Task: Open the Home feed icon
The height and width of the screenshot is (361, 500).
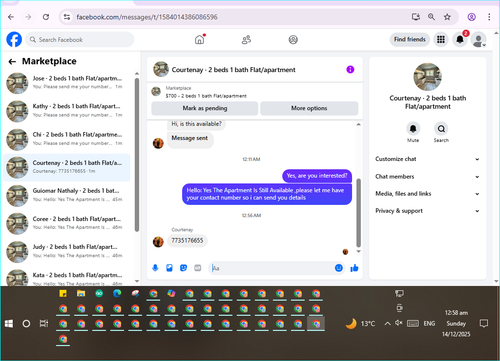Action: point(200,40)
